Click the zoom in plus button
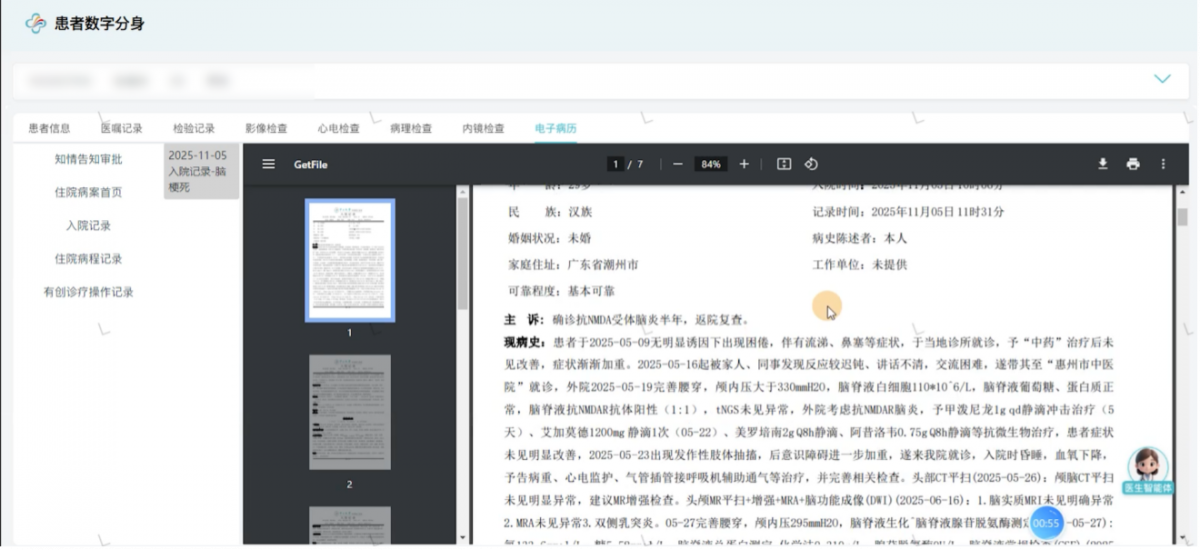Viewport: 1200px width, 550px height. click(744, 164)
